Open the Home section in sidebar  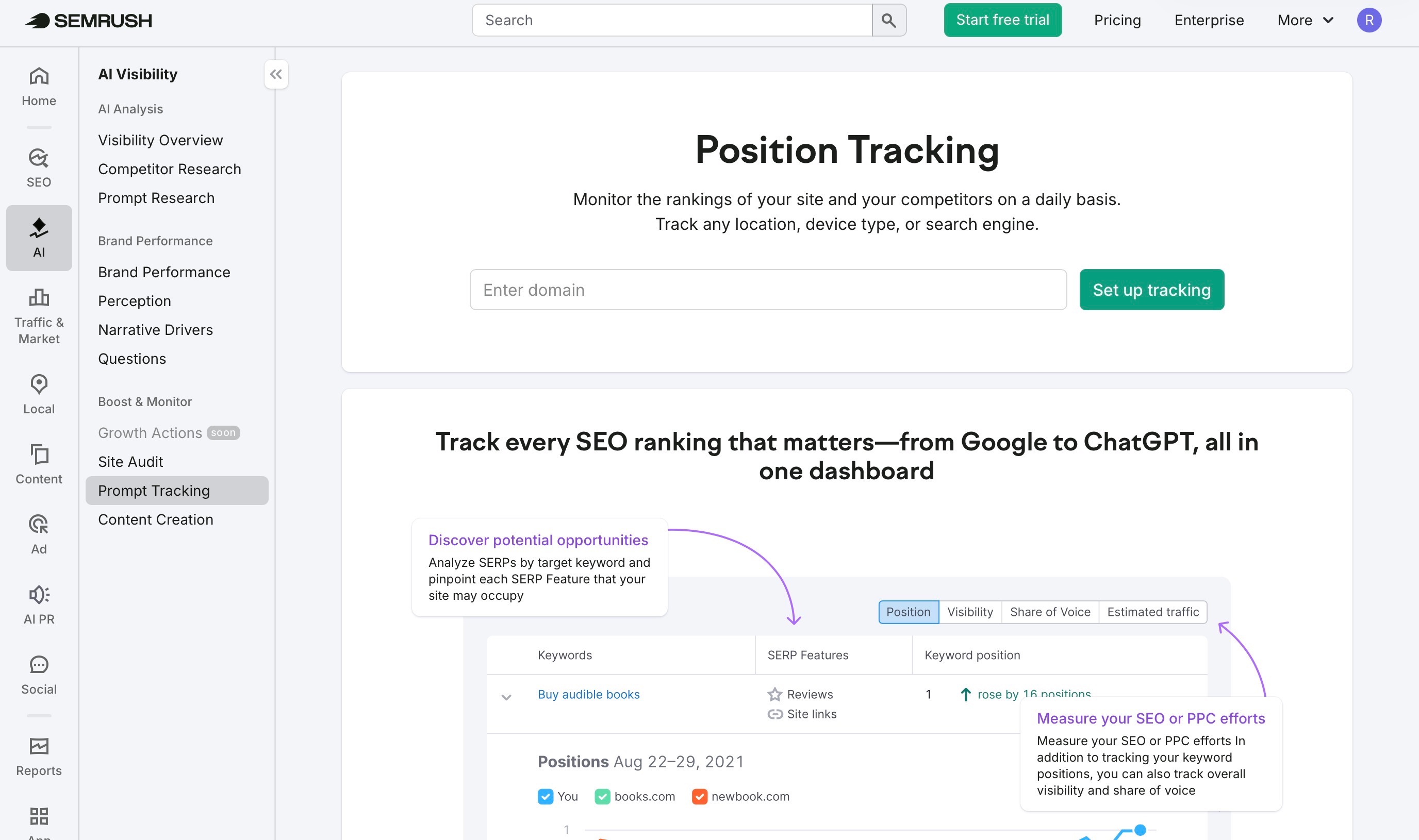(x=39, y=87)
